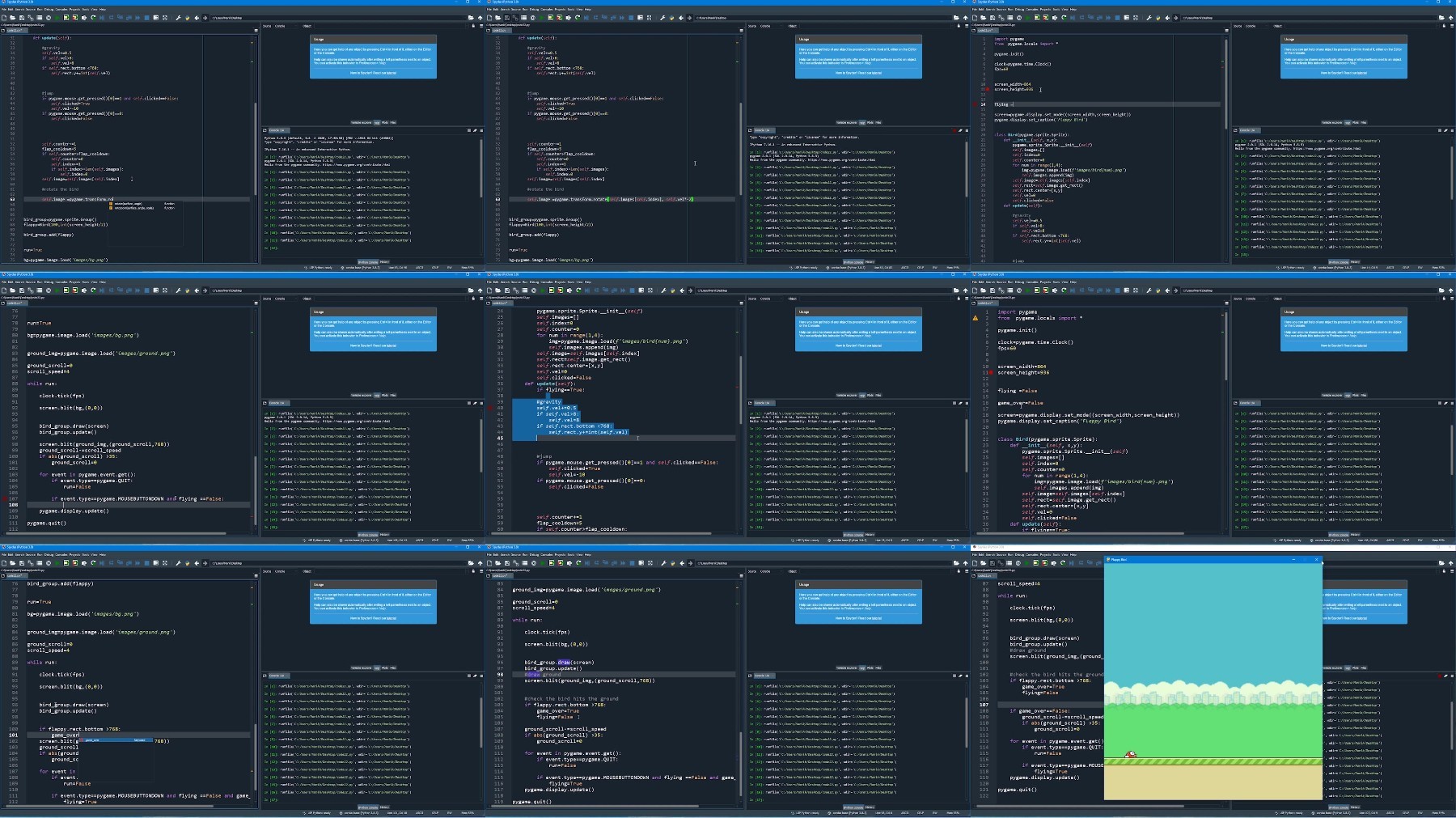1456x818 pixels.
Task: Open Help Source Console dropdown in top-left window
Action: pyautogui.click(x=286, y=26)
